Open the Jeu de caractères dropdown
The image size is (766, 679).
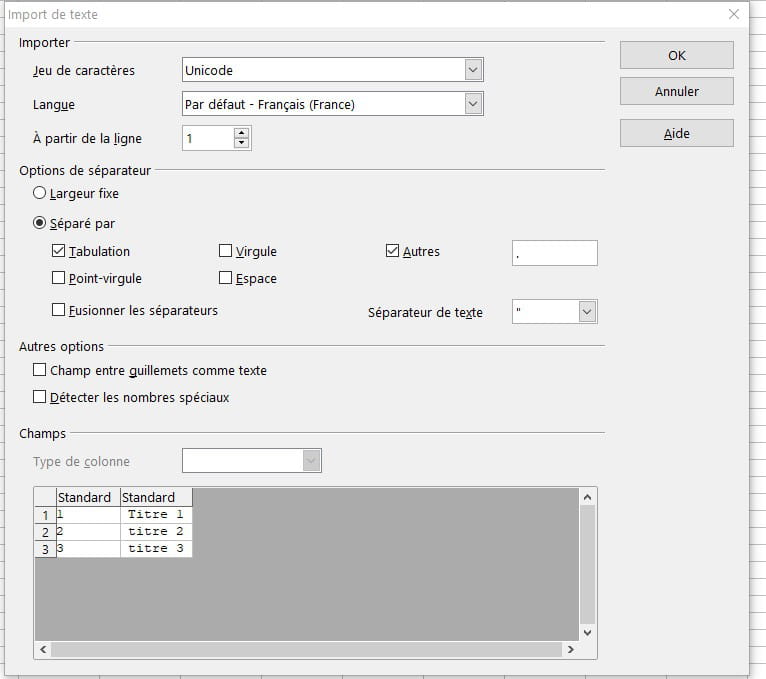(x=473, y=70)
